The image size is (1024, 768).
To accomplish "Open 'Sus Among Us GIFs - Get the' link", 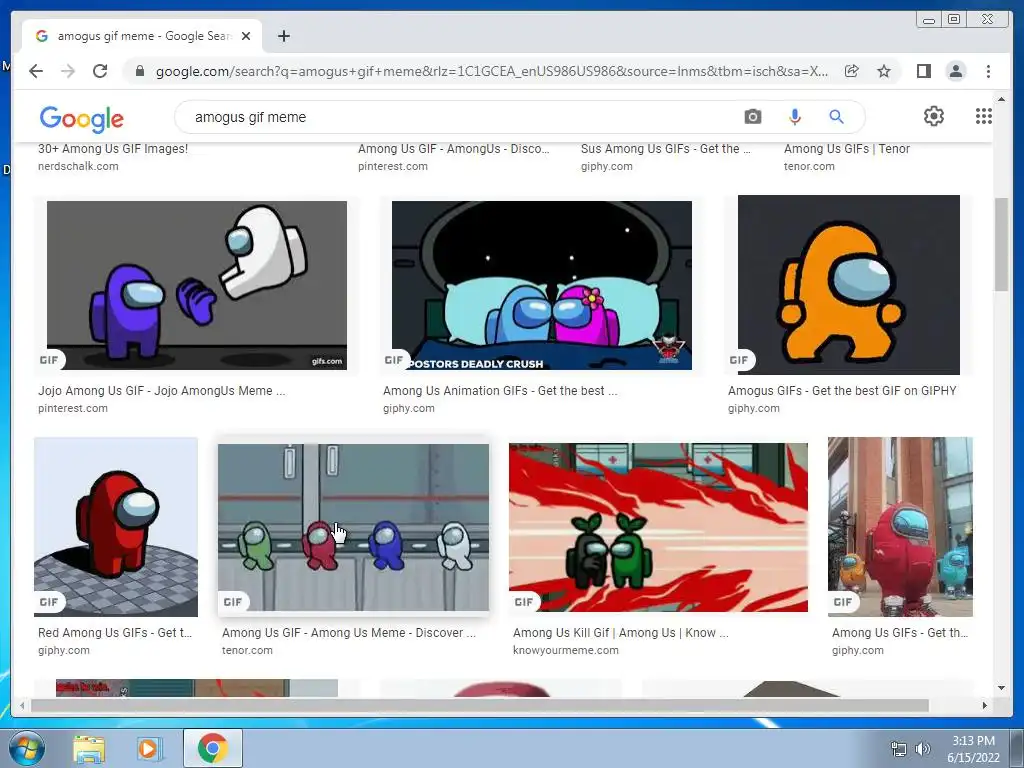I will 665,149.
